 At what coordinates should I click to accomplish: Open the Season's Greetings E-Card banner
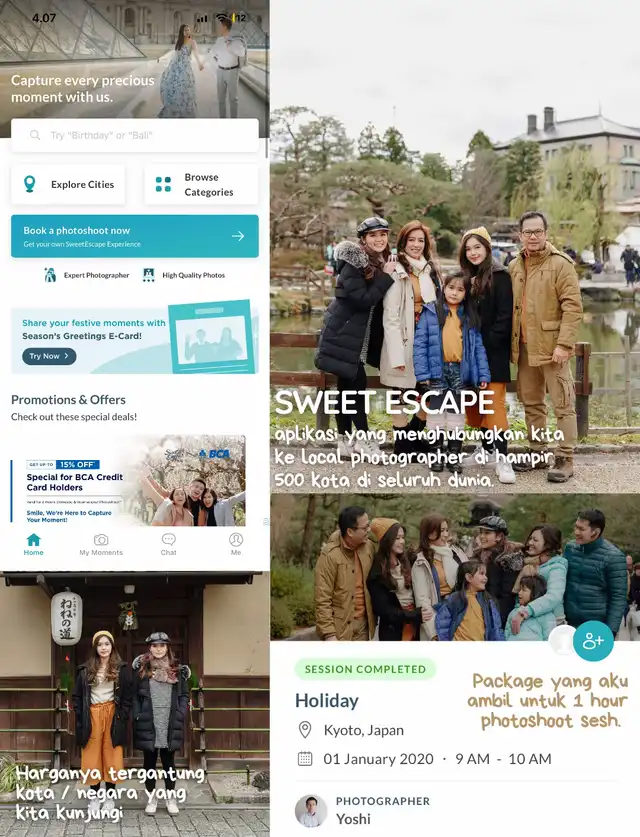tap(135, 337)
